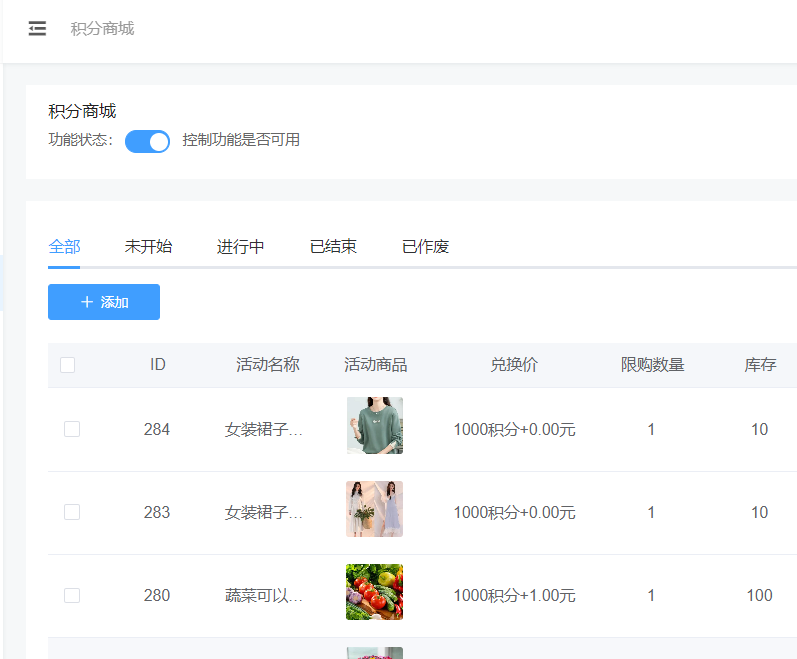Switch to the 进行中 tab

240,247
